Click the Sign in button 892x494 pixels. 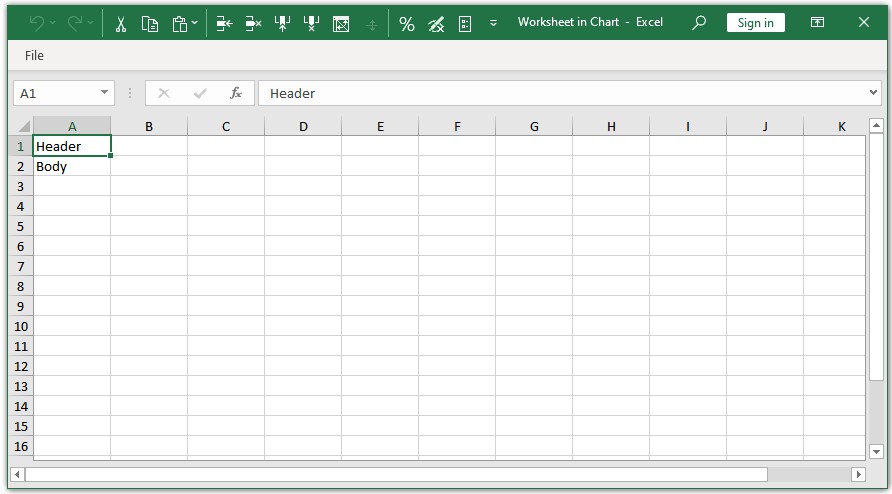755,23
